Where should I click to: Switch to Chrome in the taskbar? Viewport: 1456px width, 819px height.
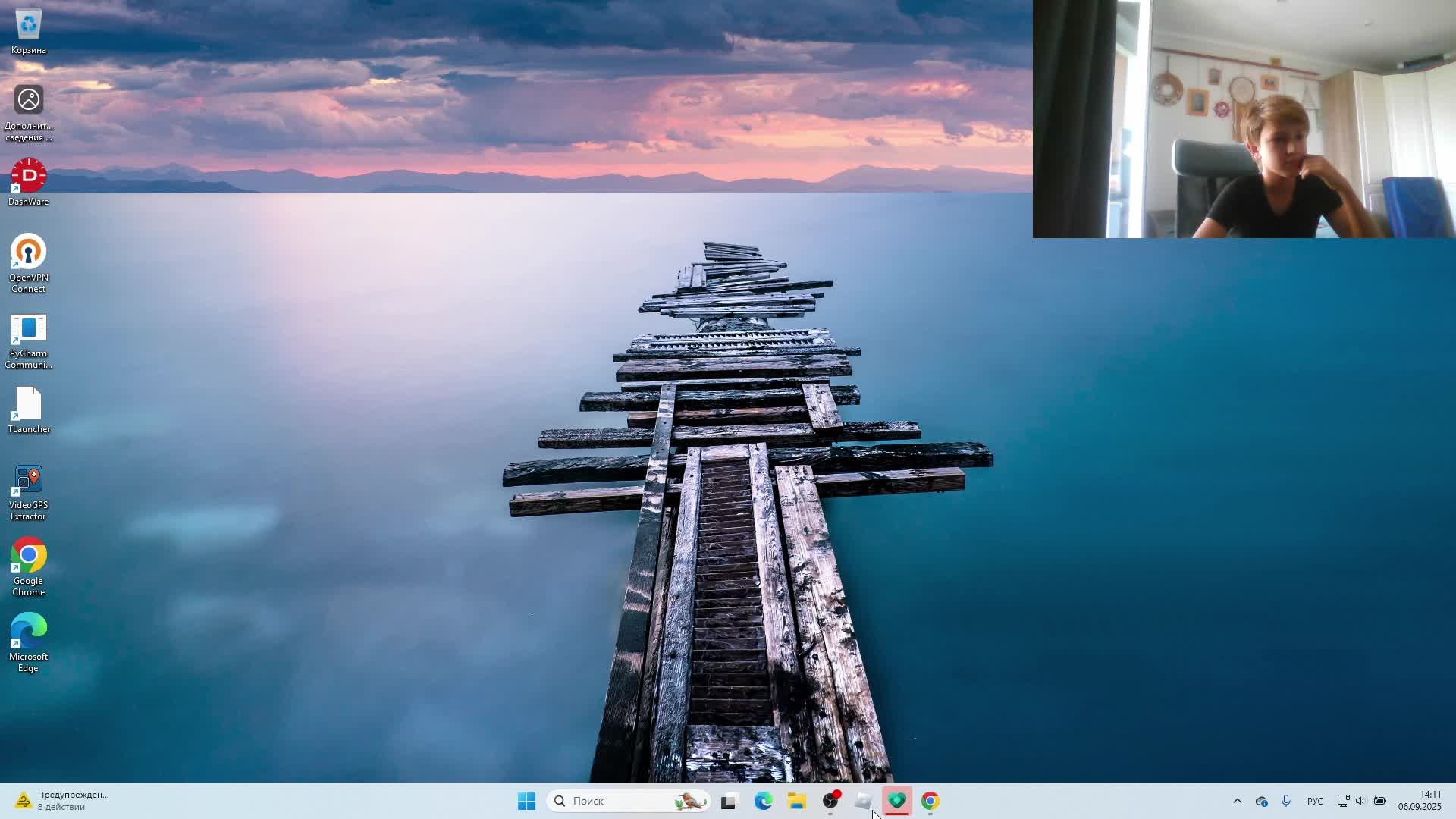[x=930, y=801]
